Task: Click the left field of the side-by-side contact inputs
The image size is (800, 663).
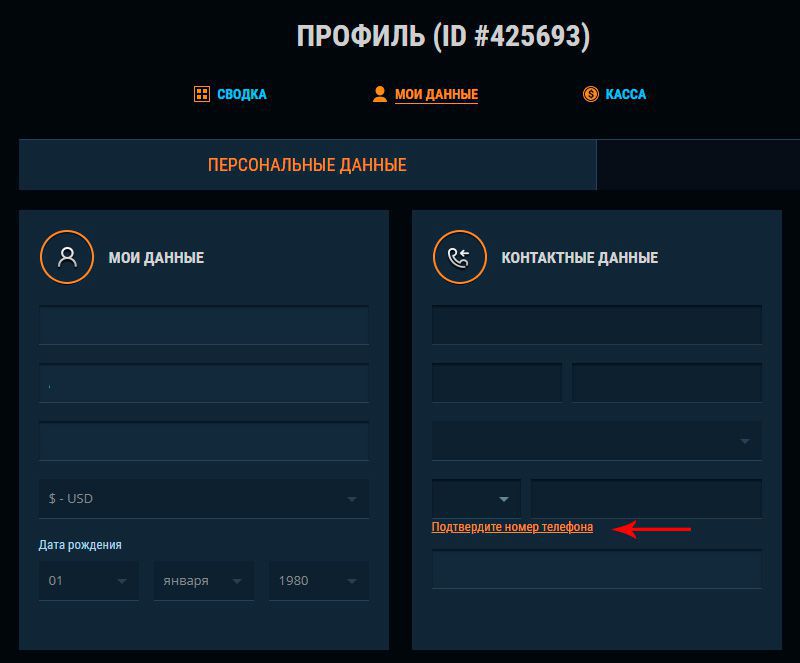Action: pyautogui.click(x=496, y=382)
